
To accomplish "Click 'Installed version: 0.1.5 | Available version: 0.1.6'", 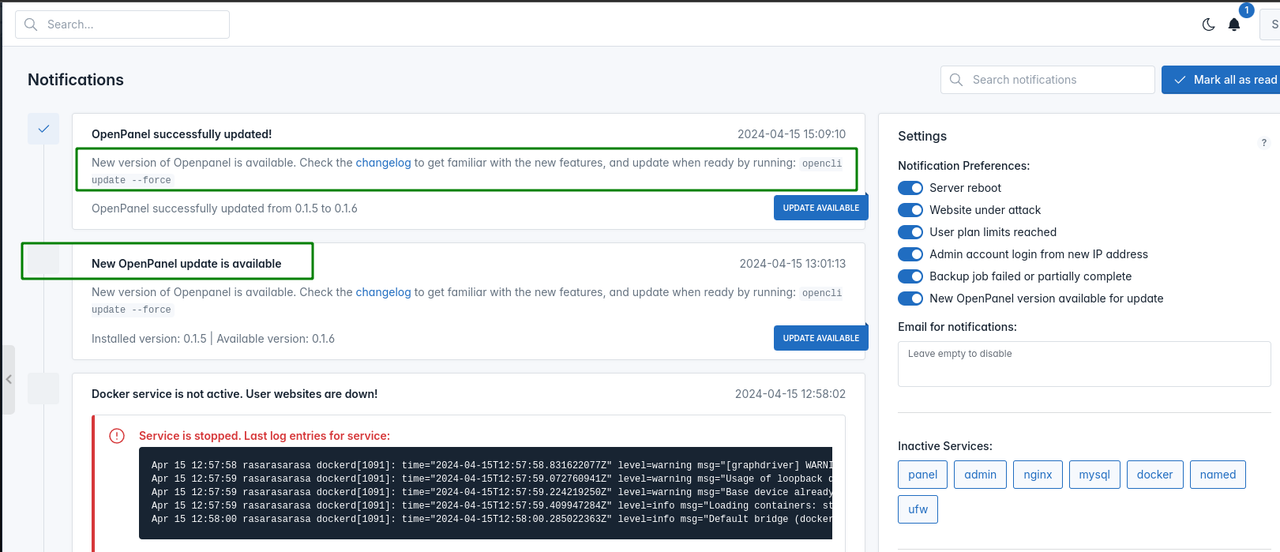I will click(x=213, y=338).
